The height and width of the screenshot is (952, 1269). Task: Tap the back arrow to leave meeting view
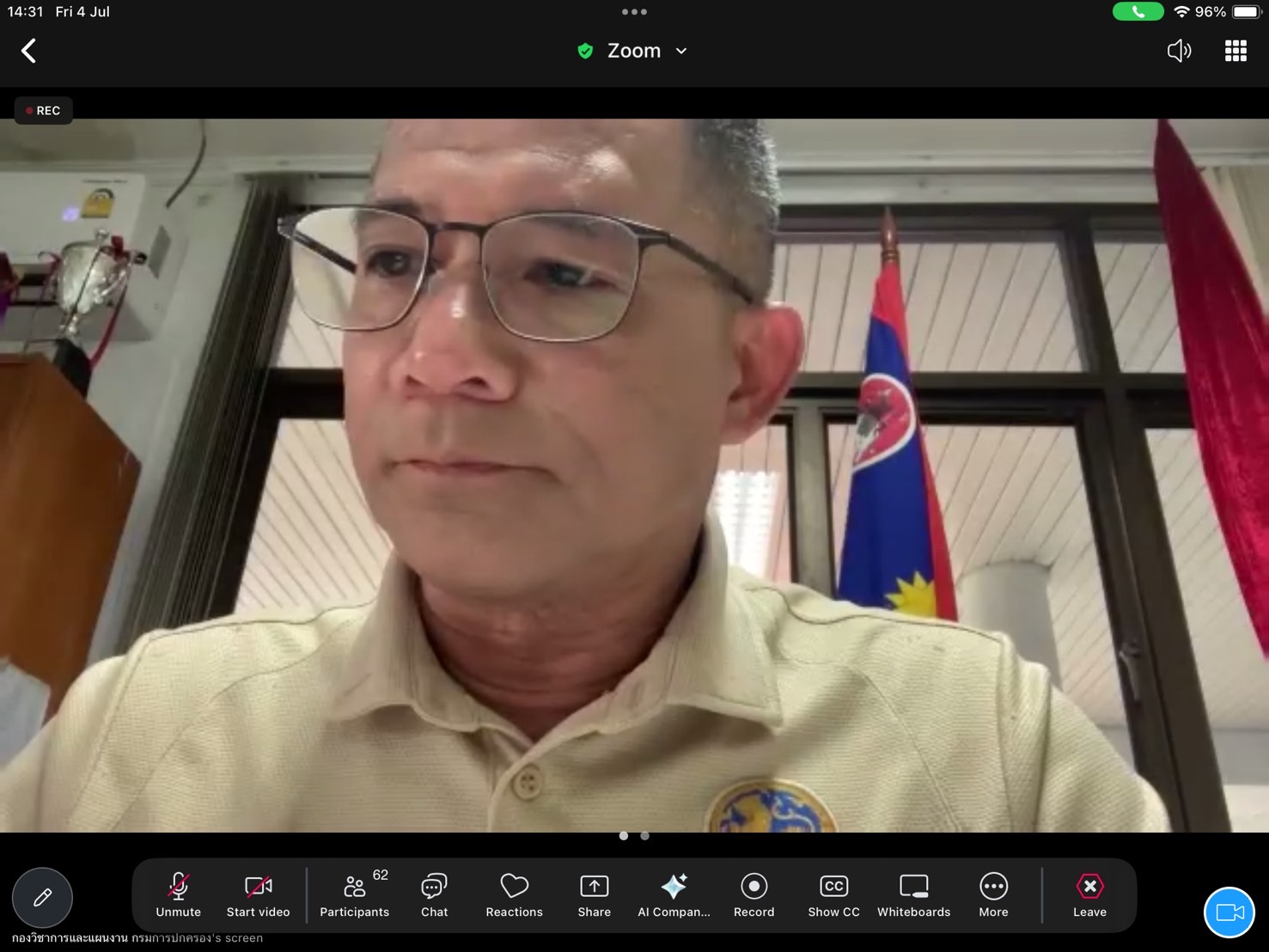(x=28, y=51)
